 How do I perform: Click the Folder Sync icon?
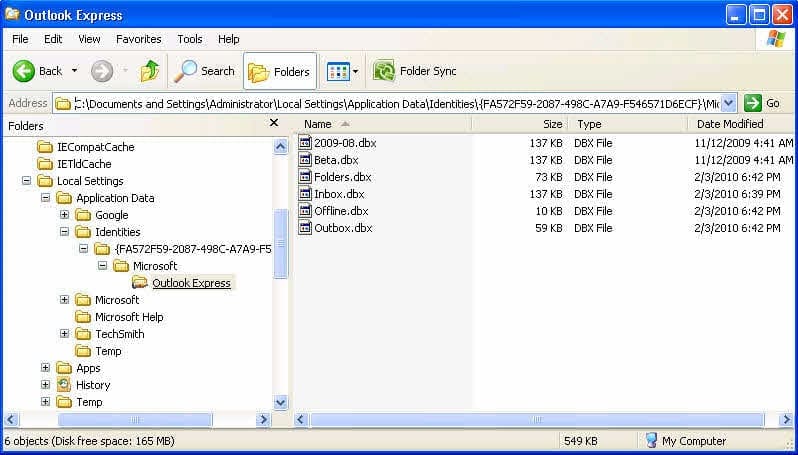click(x=384, y=71)
